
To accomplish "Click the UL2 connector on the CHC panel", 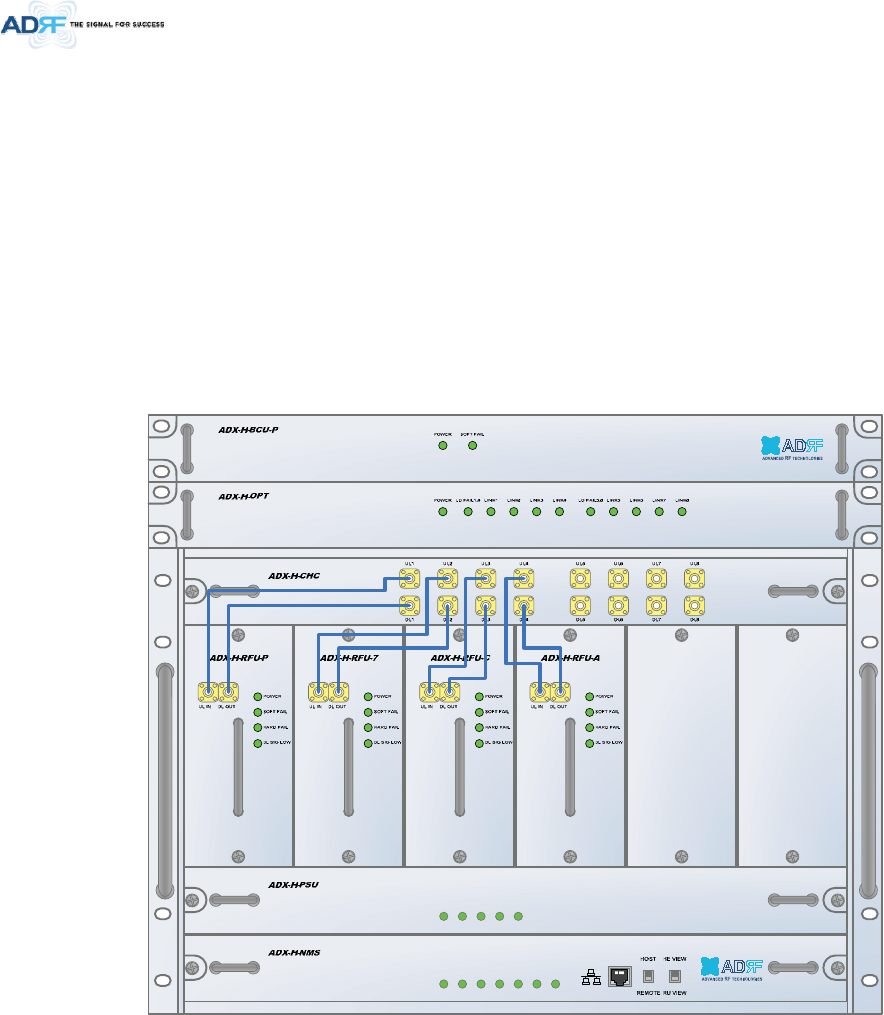I will click(x=447, y=578).
